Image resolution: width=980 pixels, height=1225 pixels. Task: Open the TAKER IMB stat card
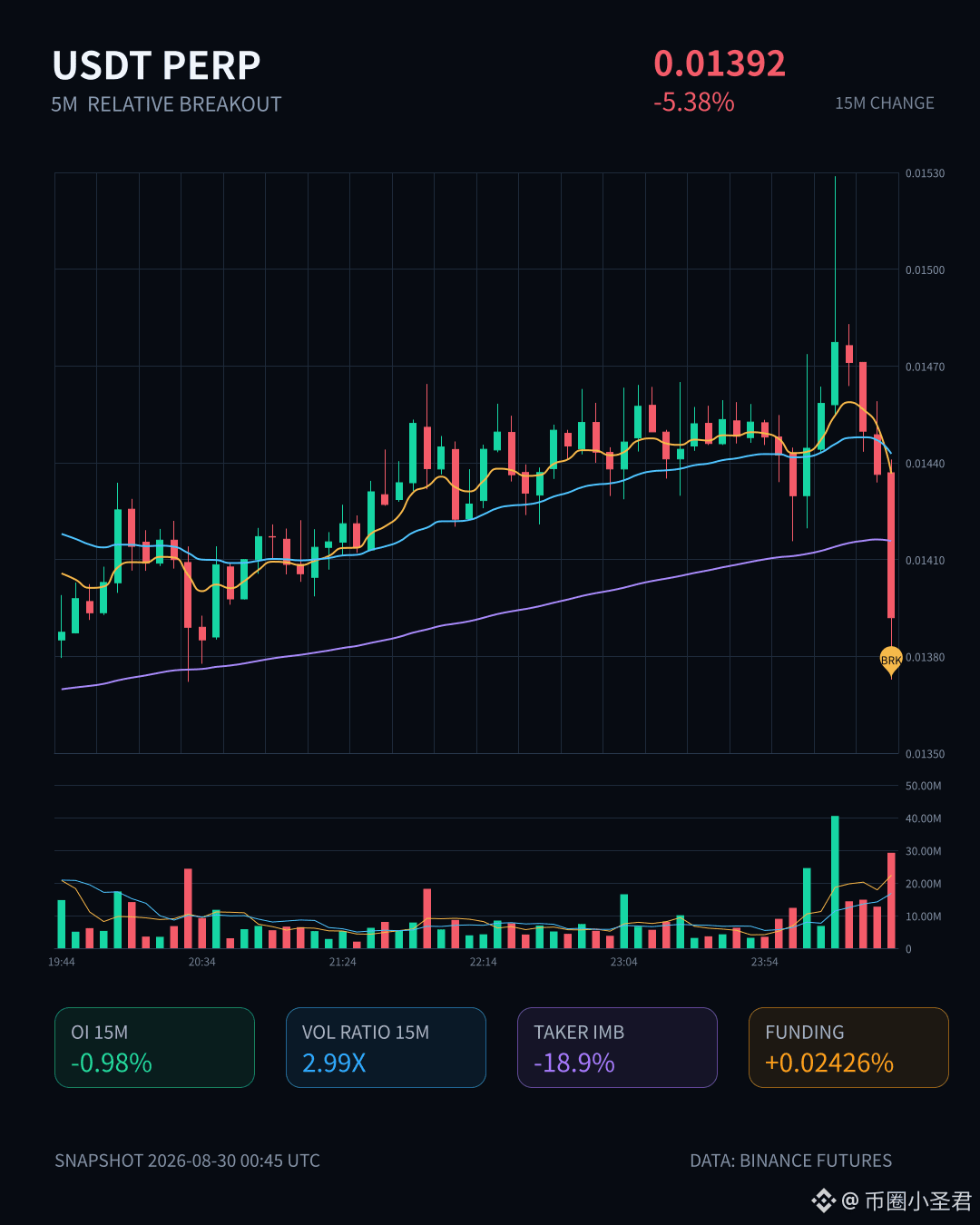pyautogui.click(x=617, y=1047)
